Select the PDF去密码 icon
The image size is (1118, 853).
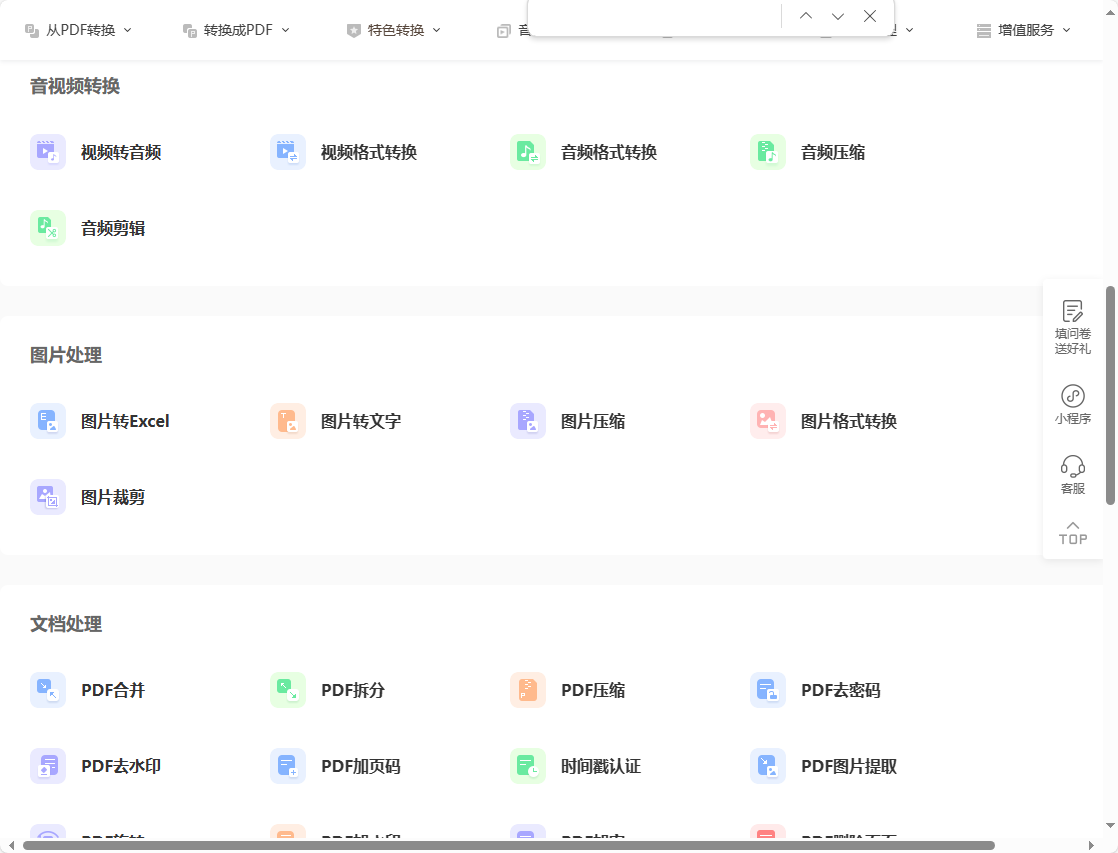click(768, 690)
